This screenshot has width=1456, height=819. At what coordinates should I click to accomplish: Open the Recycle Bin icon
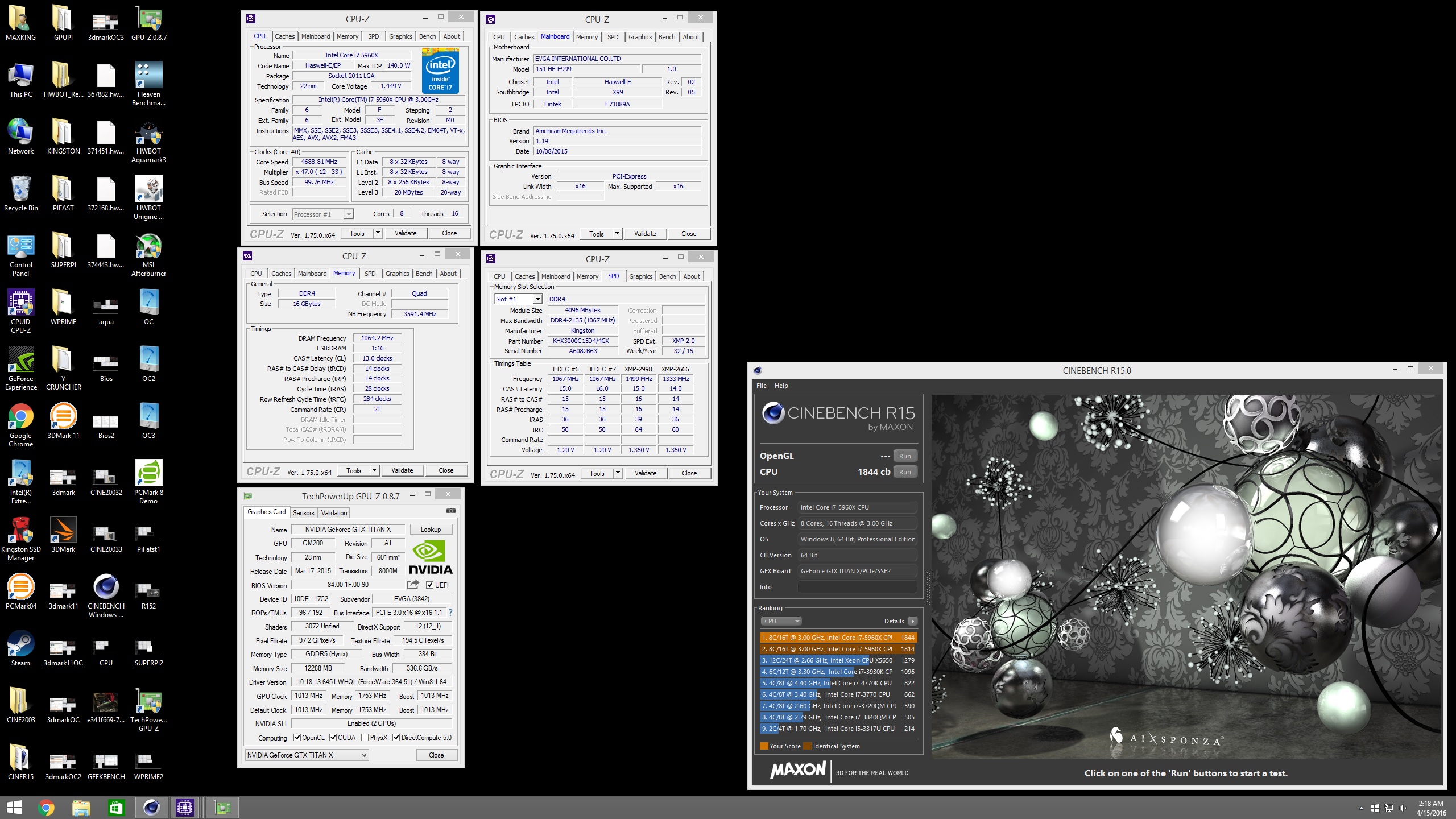tap(20, 193)
